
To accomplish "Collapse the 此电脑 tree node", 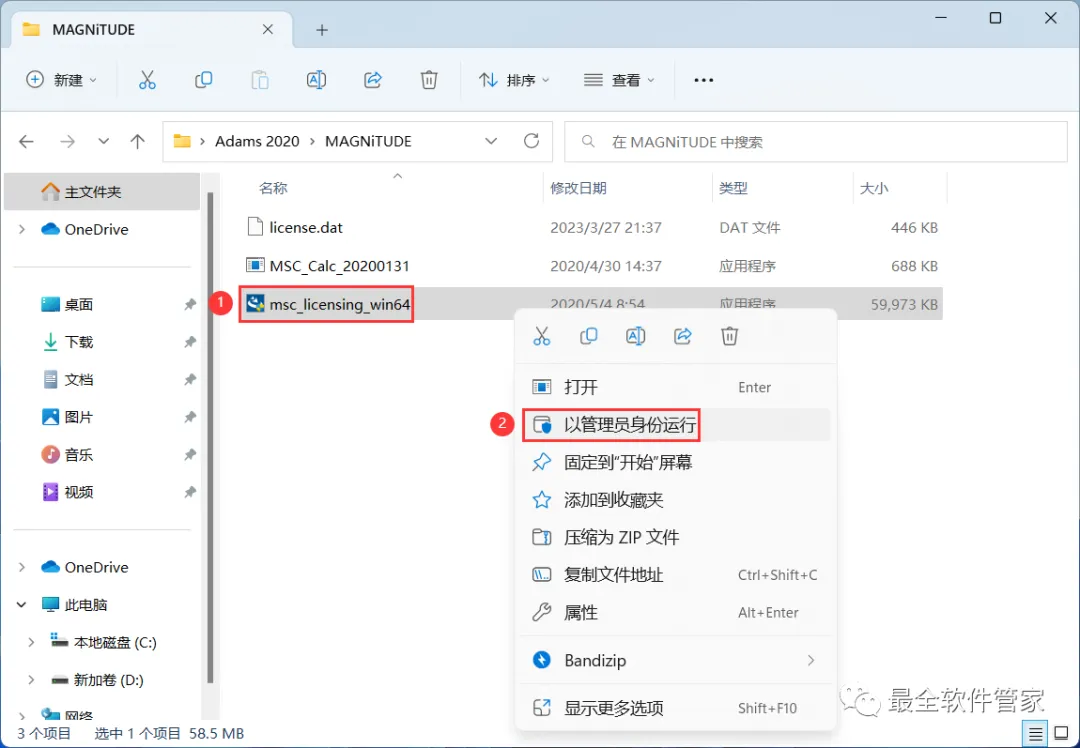I will coord(21,605).
